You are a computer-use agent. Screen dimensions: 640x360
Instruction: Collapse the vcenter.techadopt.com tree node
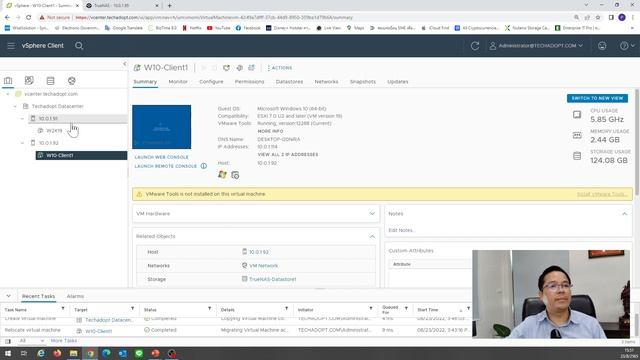coord(8,94)
